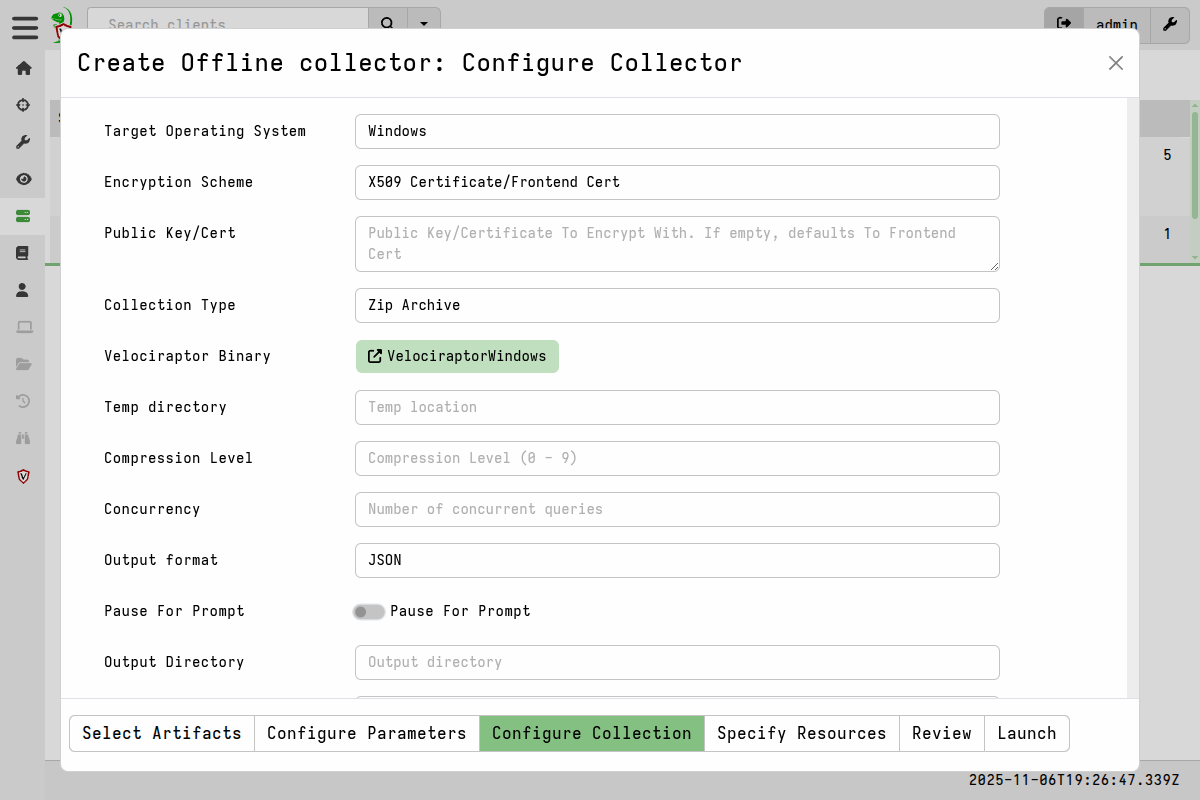Open the hamburger menu icon
This screenshot has height=800, width=1200.
[25, 28]
